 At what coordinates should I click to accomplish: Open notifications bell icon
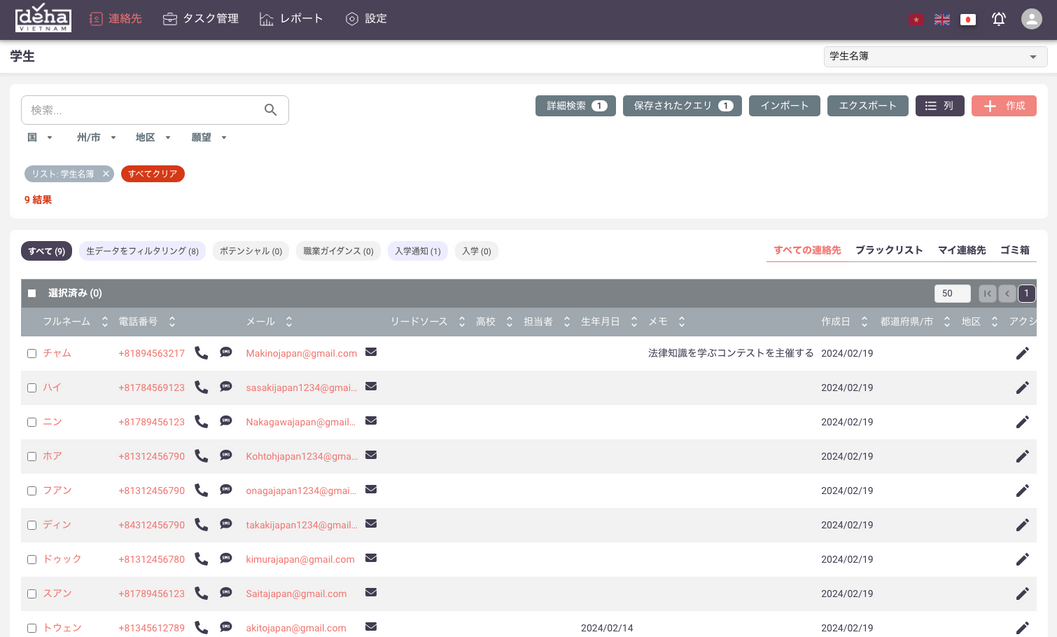click(x=998, y=19)
